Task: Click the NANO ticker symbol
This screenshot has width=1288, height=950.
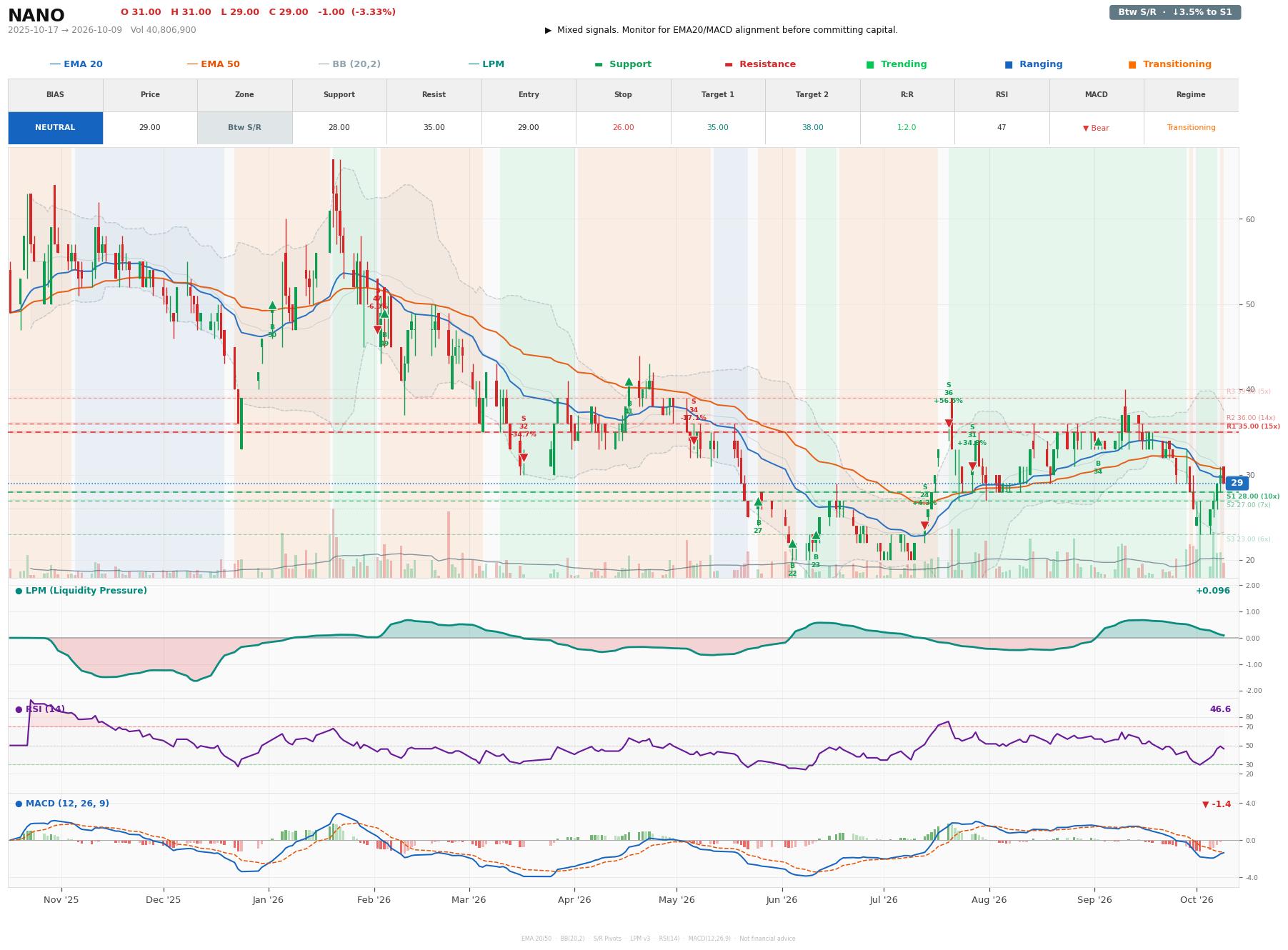Action: 36,15
